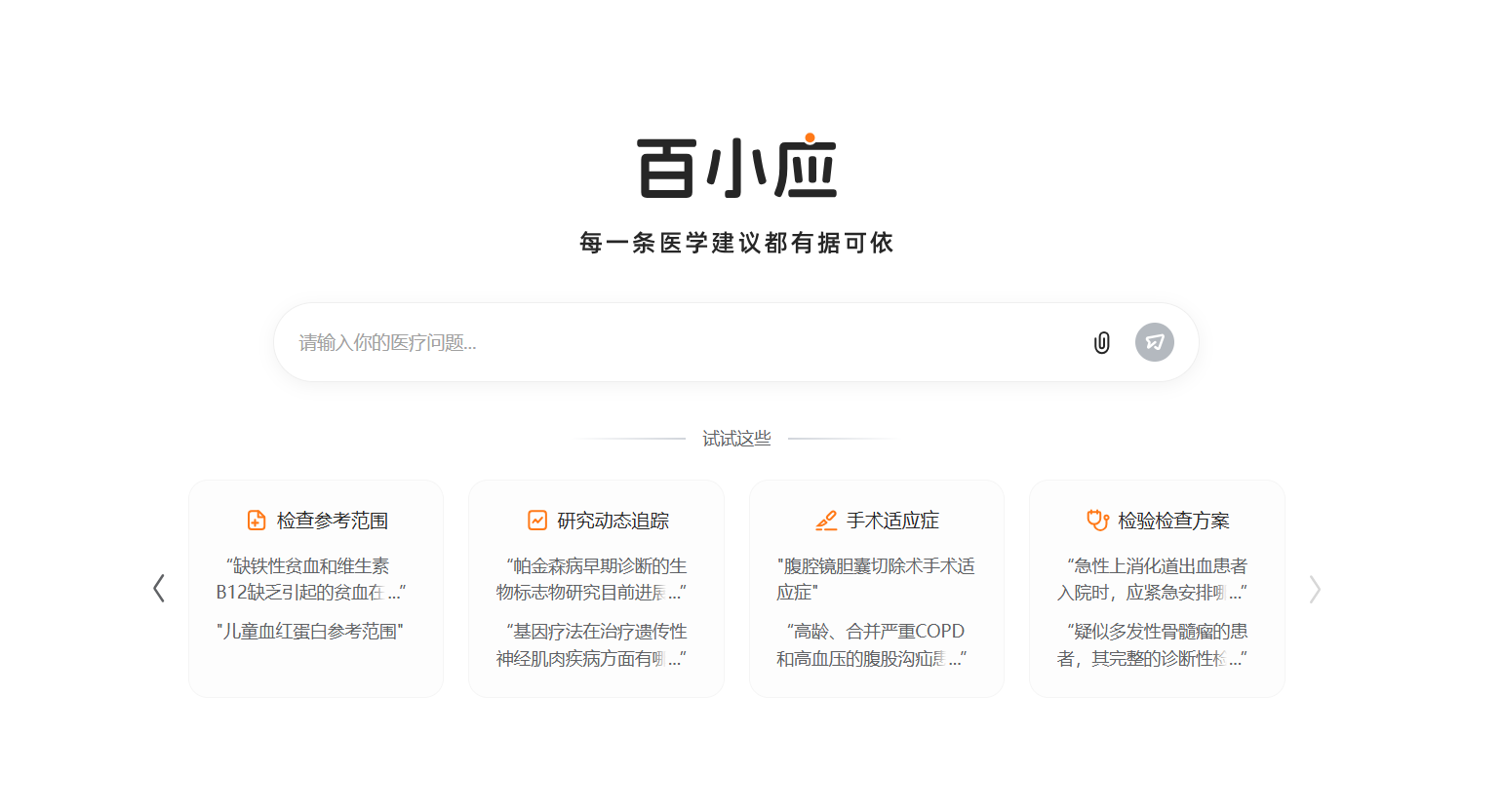Screen dimensions: 1503x812
Task: Click the 手术适应症 scalpel icon
Action: point(826,521)
